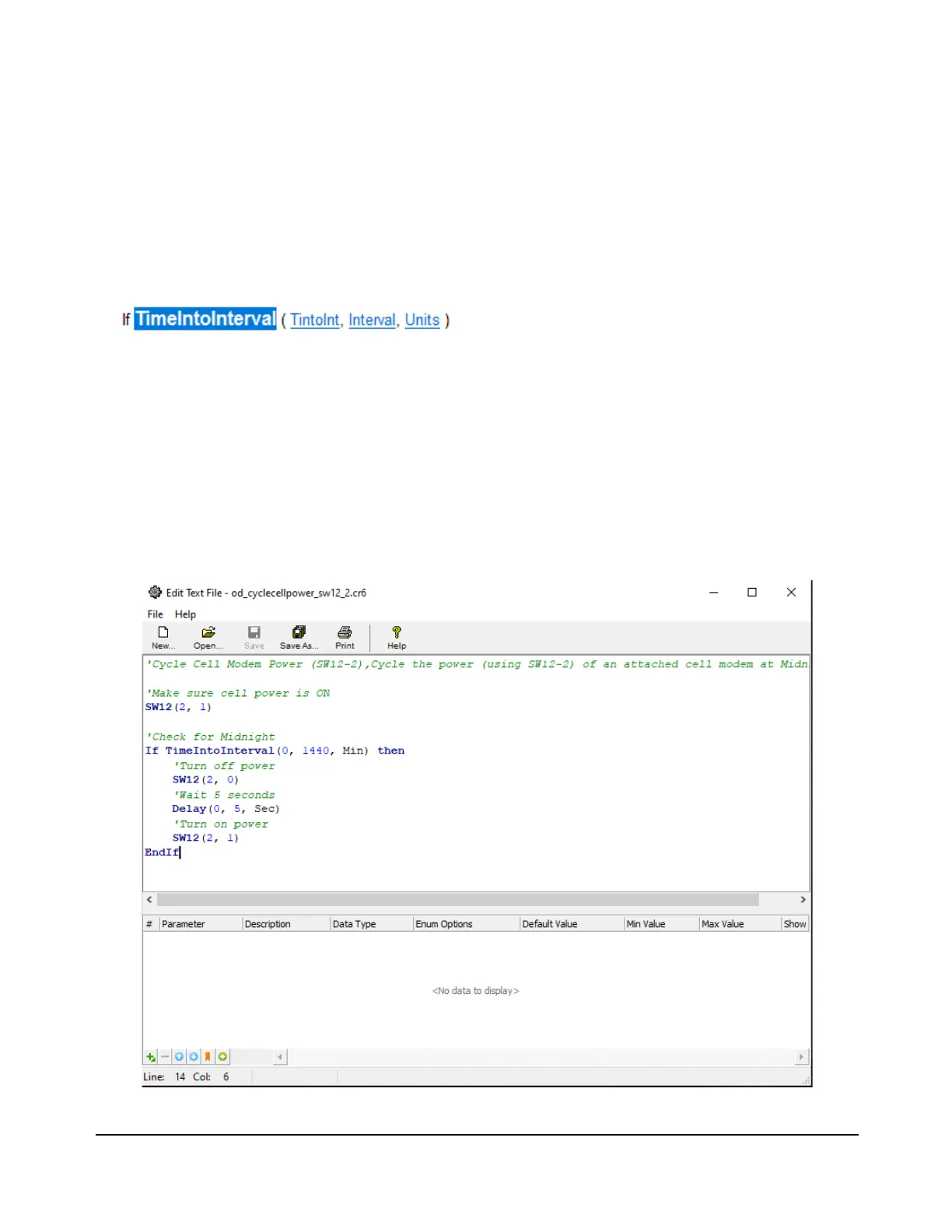Move parameter up with blue up arrow

pyautogui.click(x=179, y=1057)
